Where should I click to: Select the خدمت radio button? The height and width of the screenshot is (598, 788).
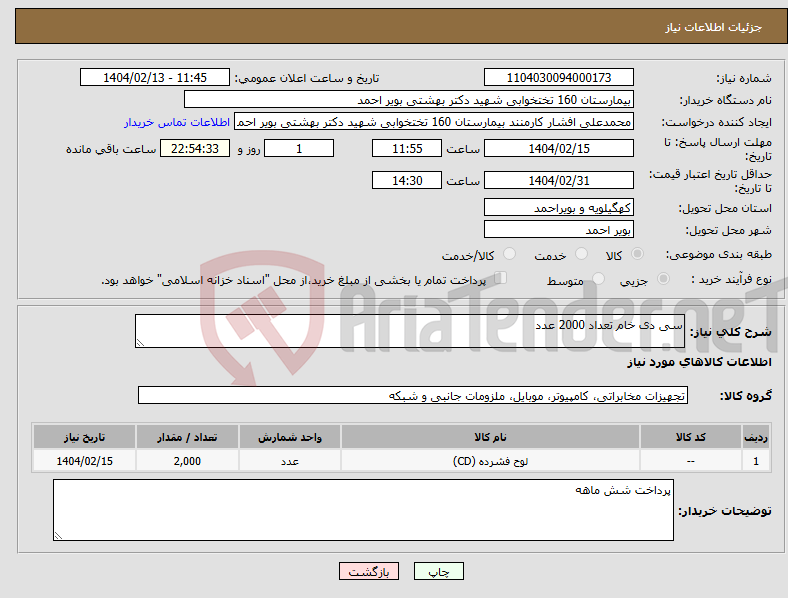point(581,254)
